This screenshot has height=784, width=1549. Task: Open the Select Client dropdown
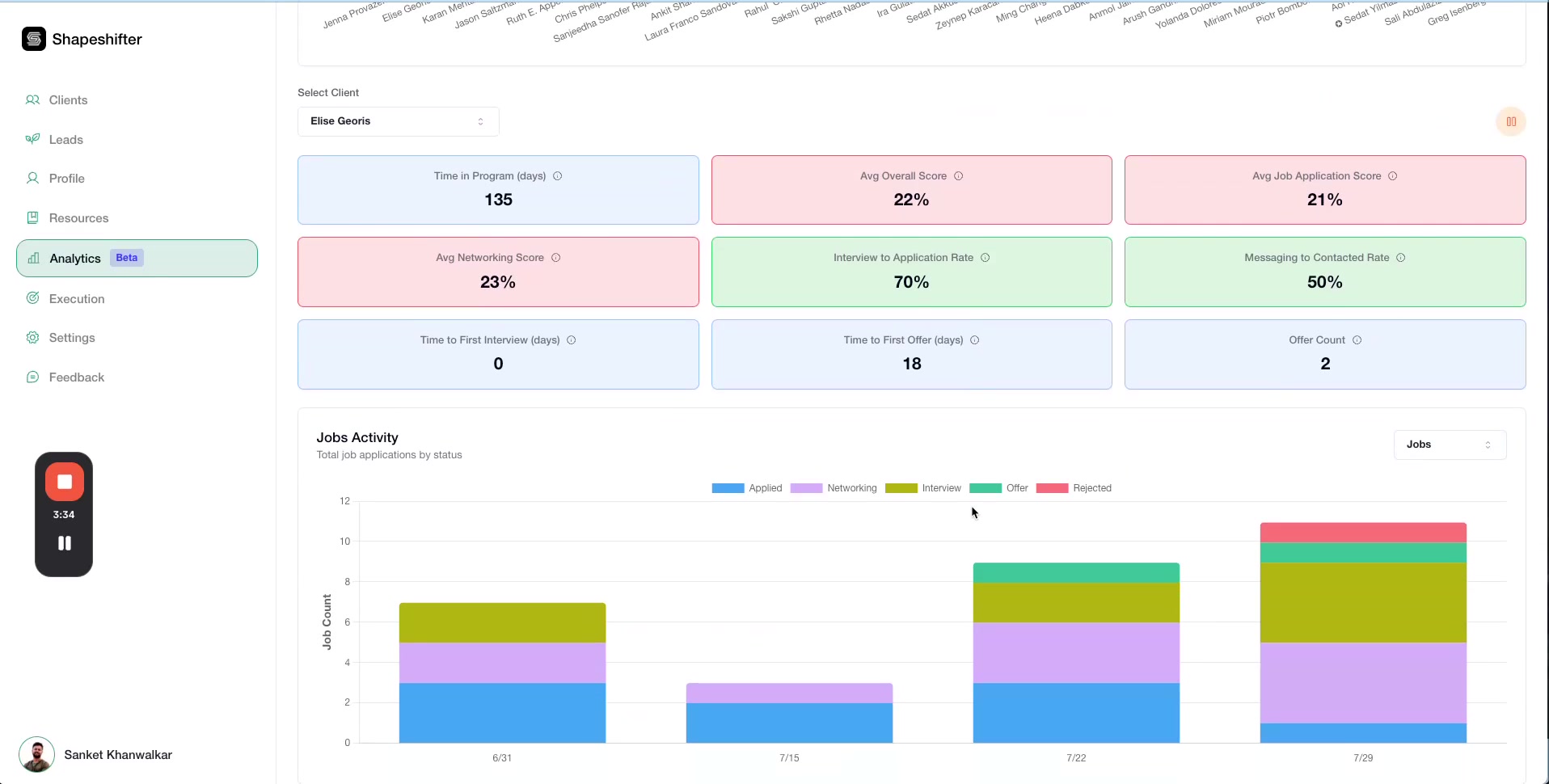pos(398,121)
